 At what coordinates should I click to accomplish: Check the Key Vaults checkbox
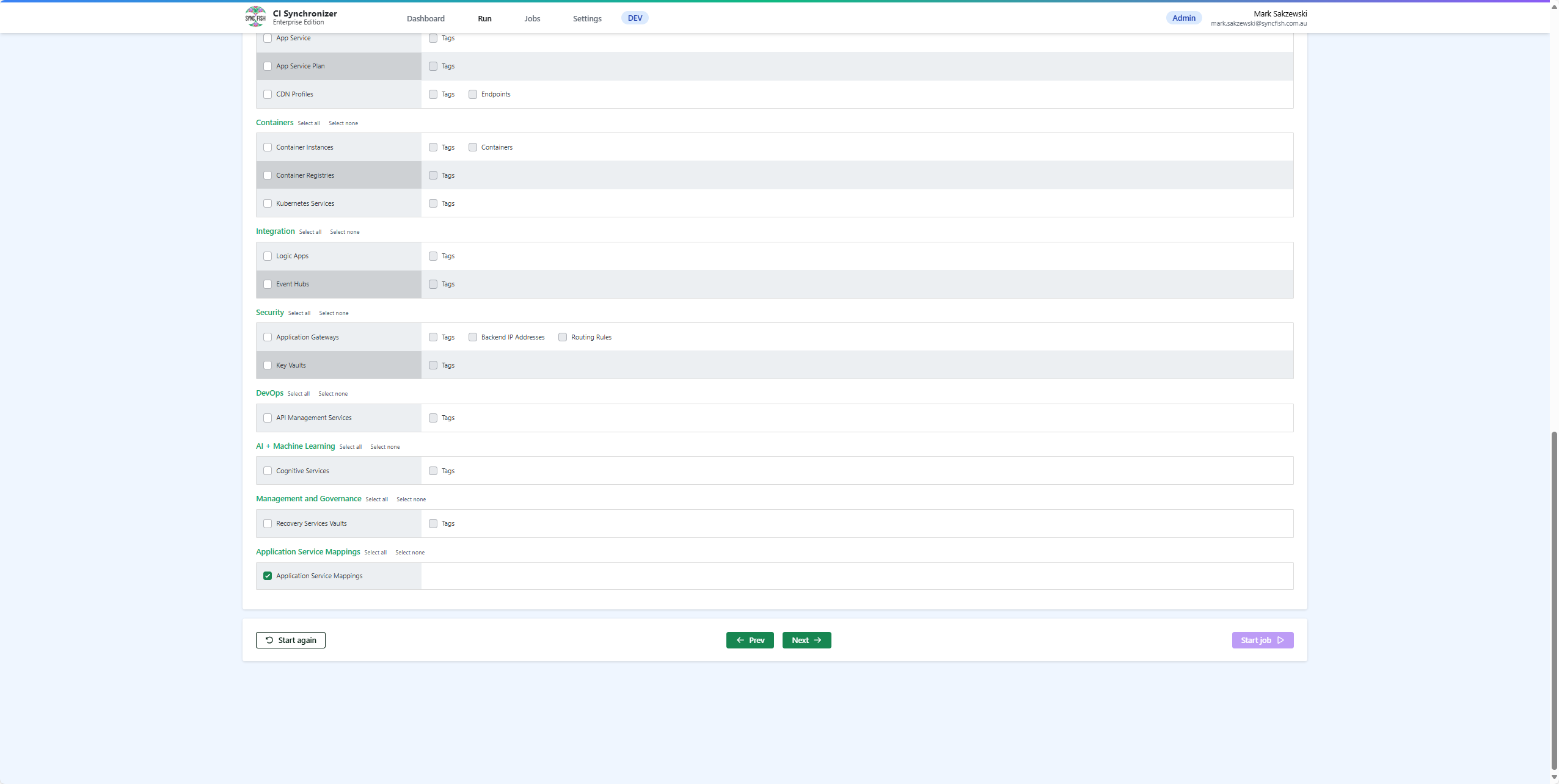coord(268,366)
